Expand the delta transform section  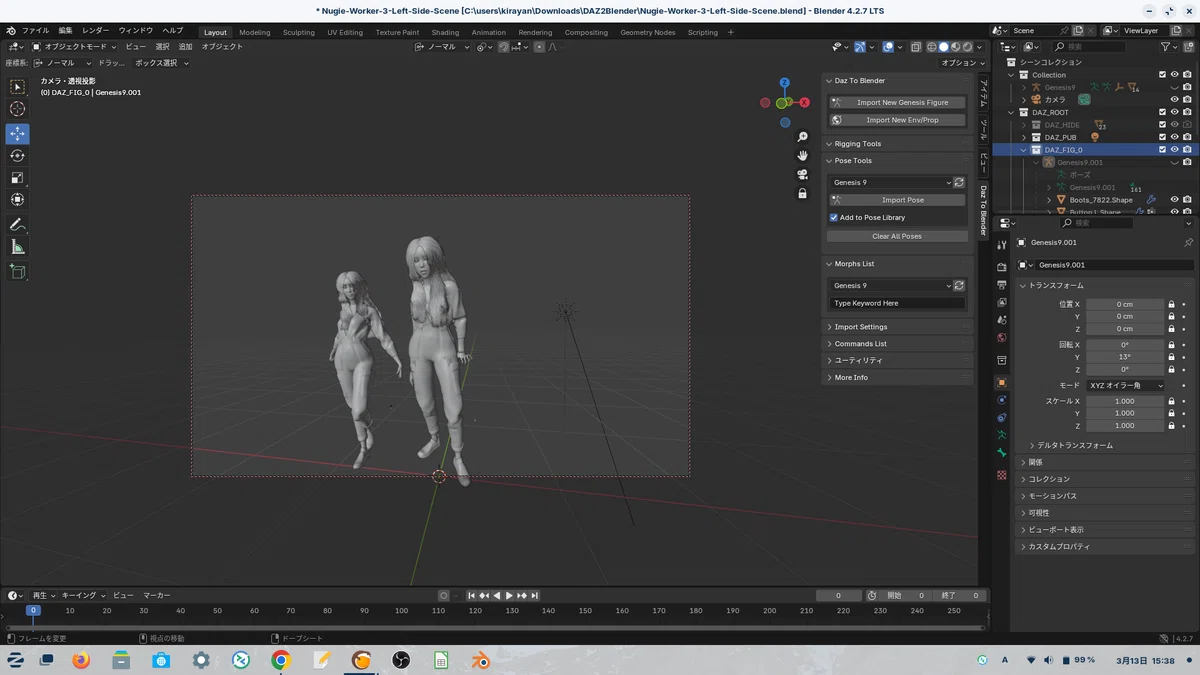click(x=1031, y=445)
